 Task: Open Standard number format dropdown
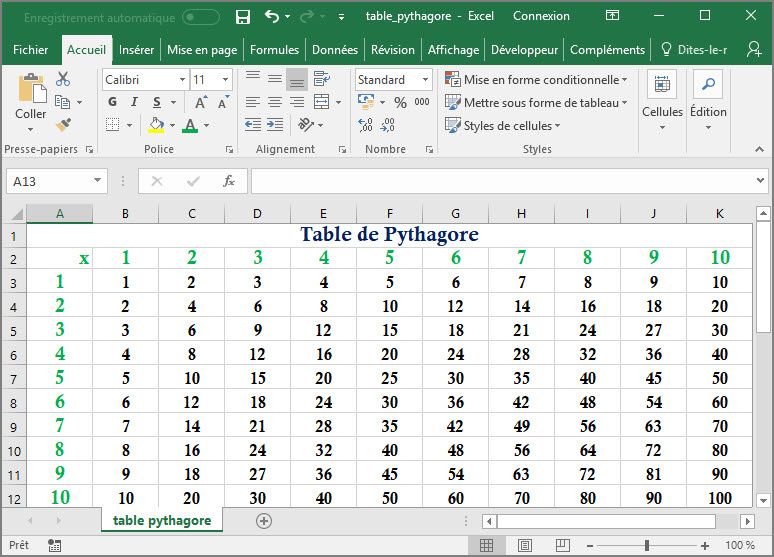[425, 80]
